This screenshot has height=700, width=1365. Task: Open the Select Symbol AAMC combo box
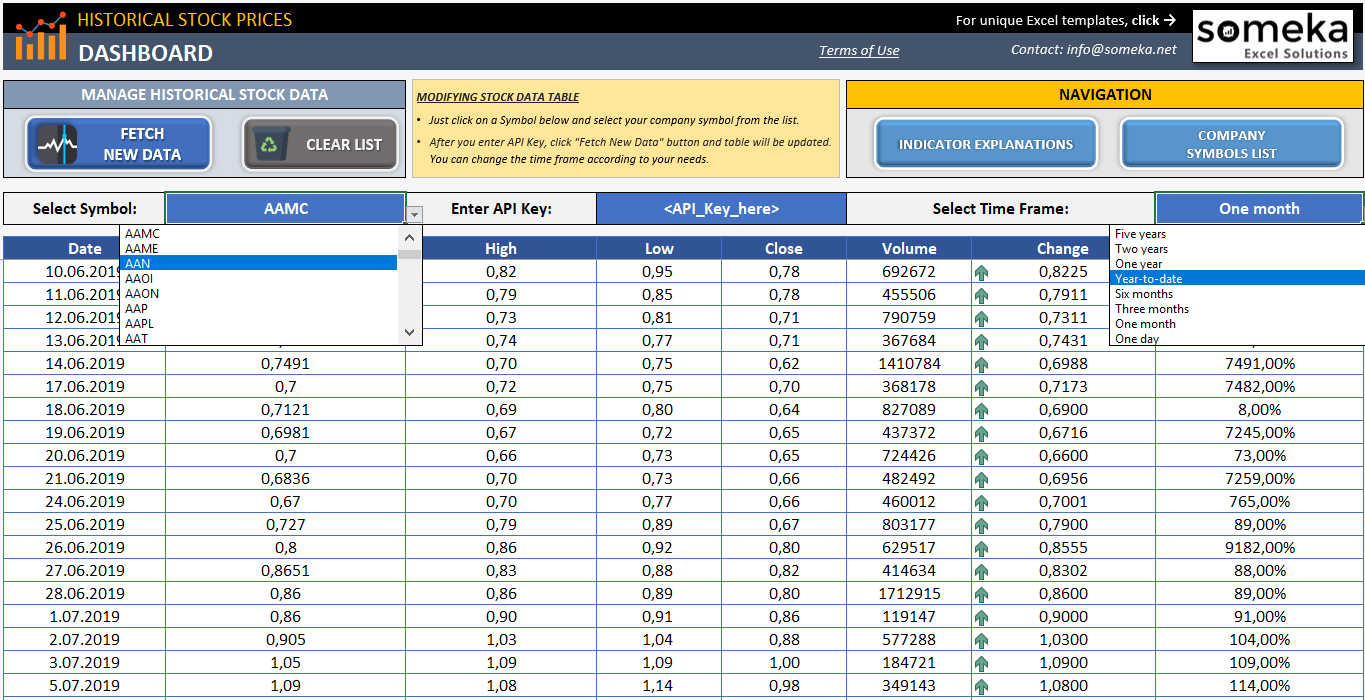[x=286, y=209]
